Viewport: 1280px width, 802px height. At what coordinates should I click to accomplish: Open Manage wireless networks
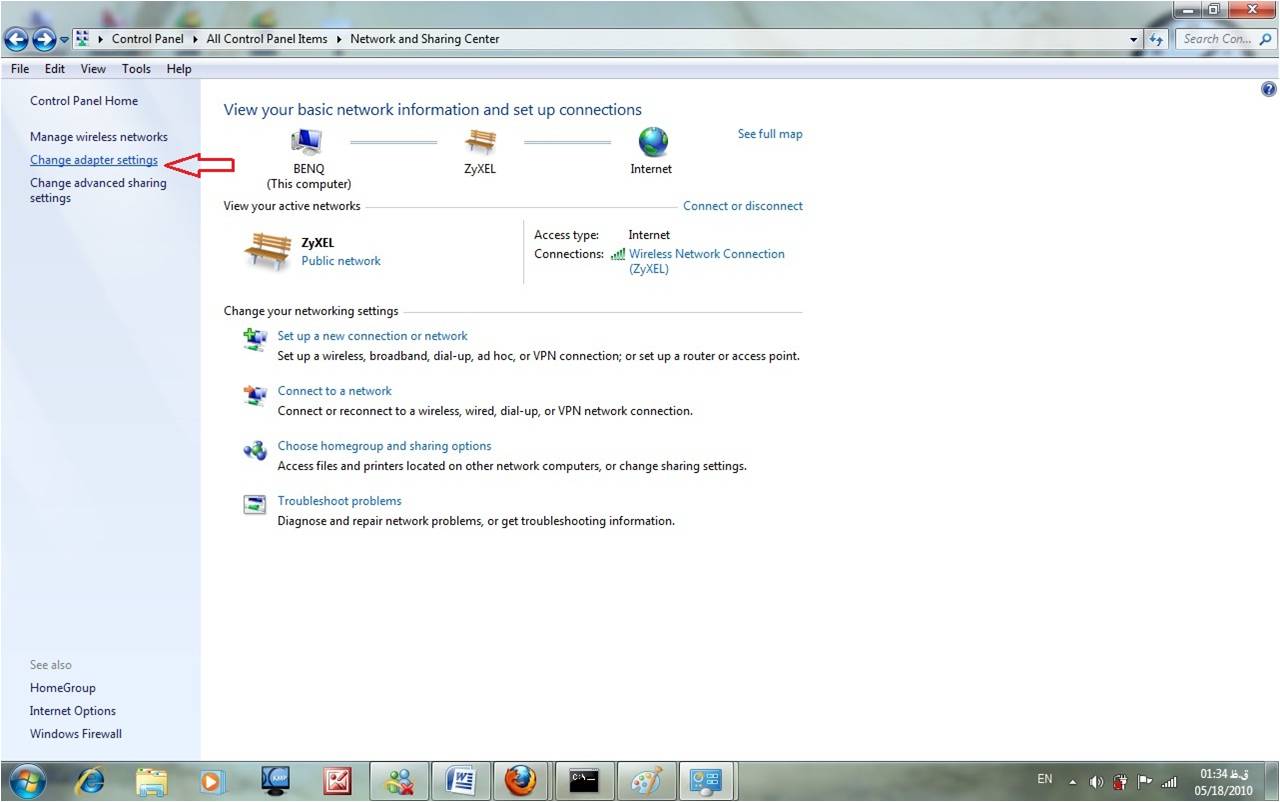click(99, 137)
